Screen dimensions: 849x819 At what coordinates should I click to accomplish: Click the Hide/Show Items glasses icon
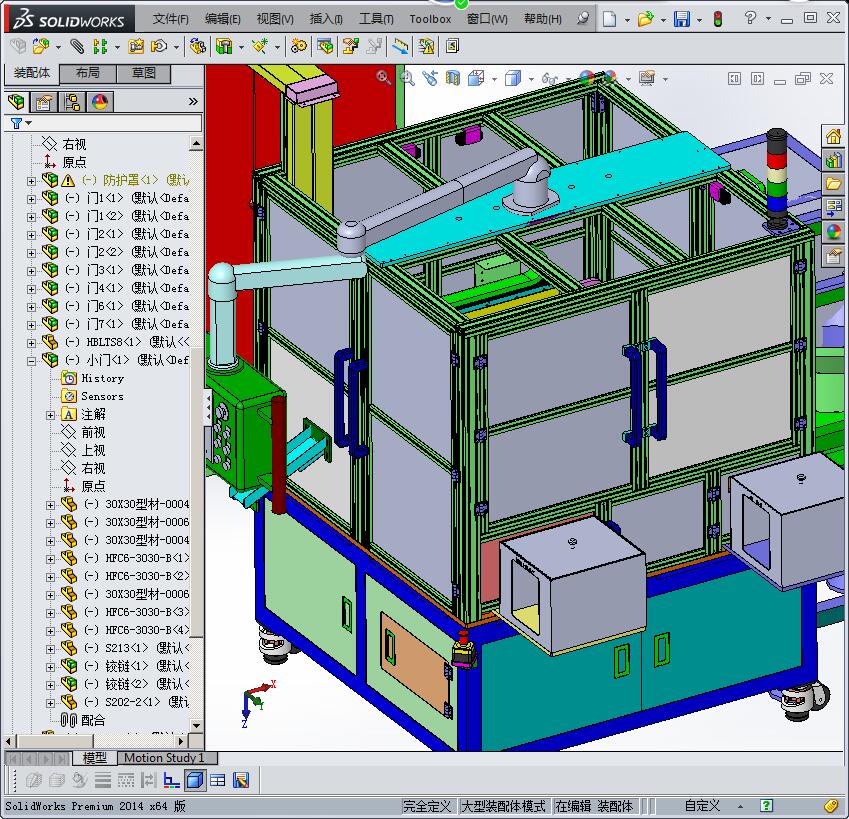coord(549,79)
